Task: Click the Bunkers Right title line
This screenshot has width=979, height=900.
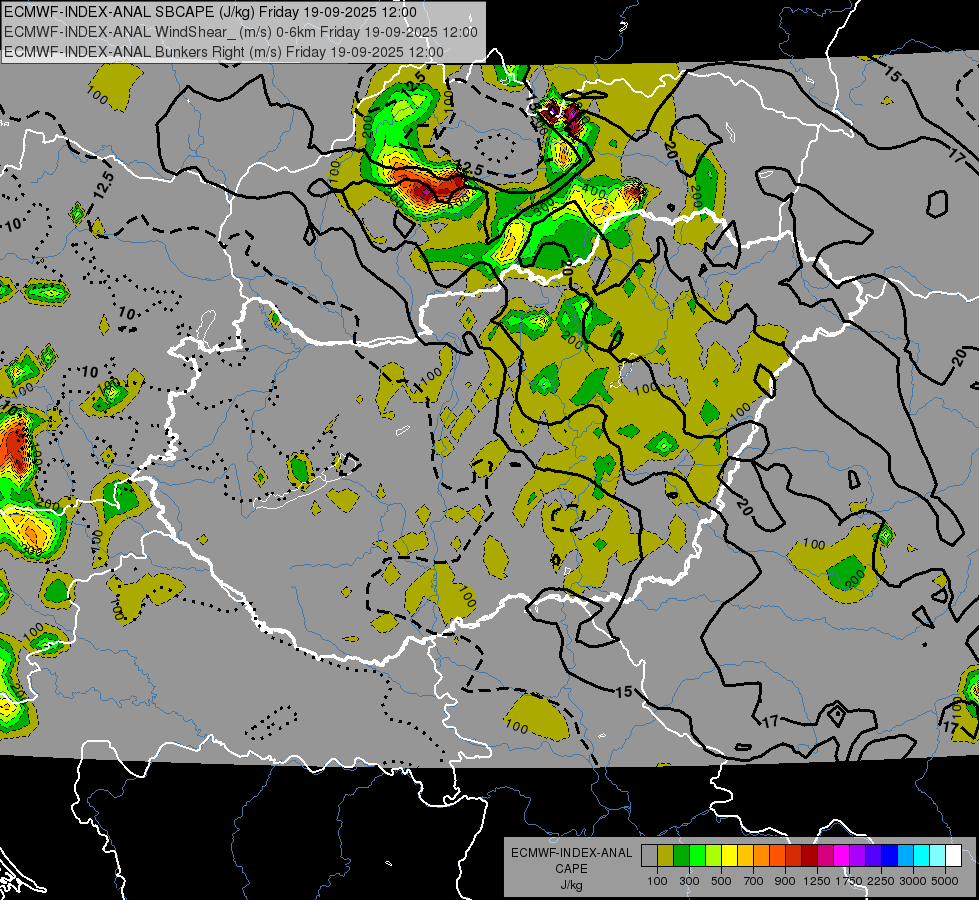Action: tap(224, 50)
